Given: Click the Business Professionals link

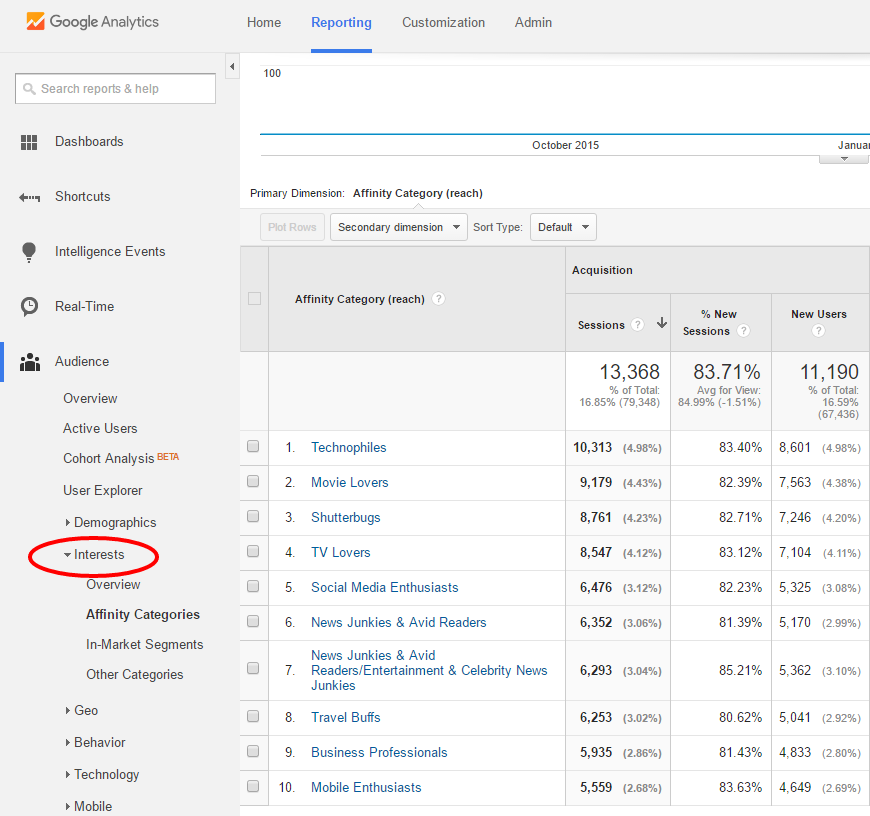Looking at the screenshot, I should pyautogui.click(x=379, y=752).
